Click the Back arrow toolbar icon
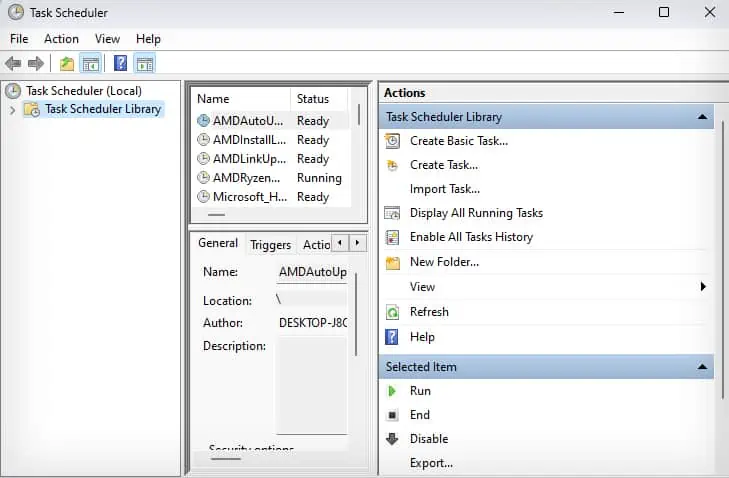The height and width of the screenshot is (478, 729). (x=13, y=63)
